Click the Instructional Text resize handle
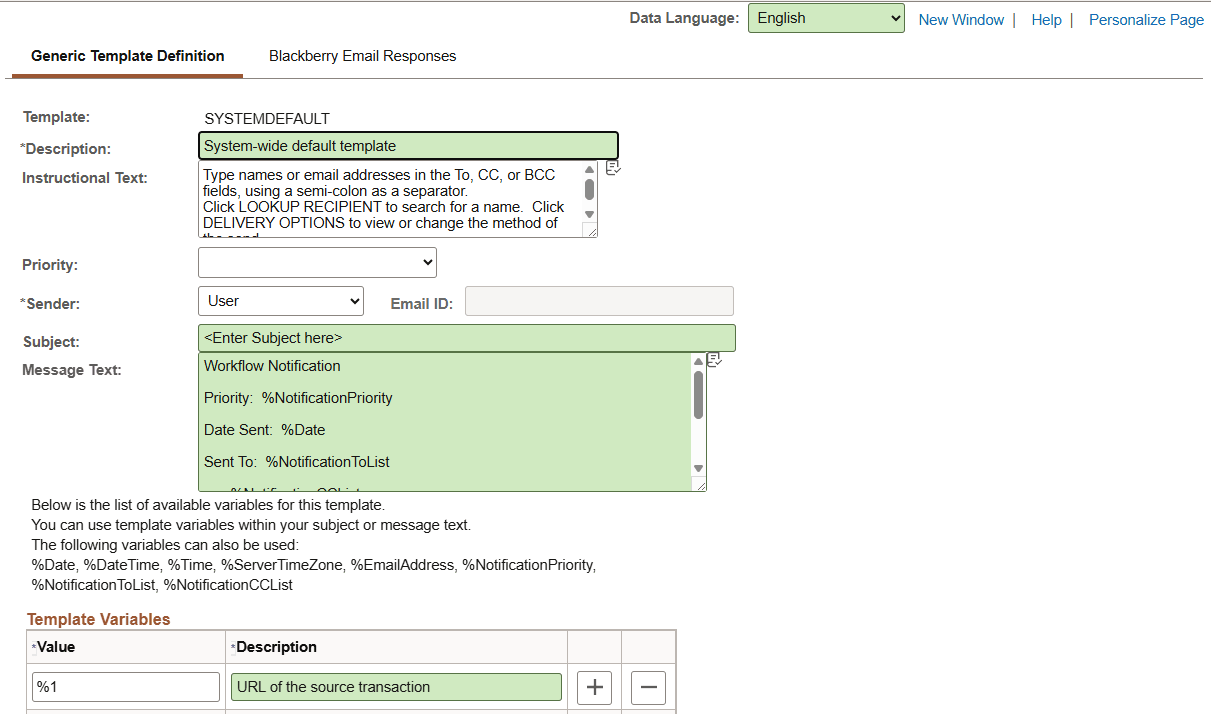 coord(593,231)
